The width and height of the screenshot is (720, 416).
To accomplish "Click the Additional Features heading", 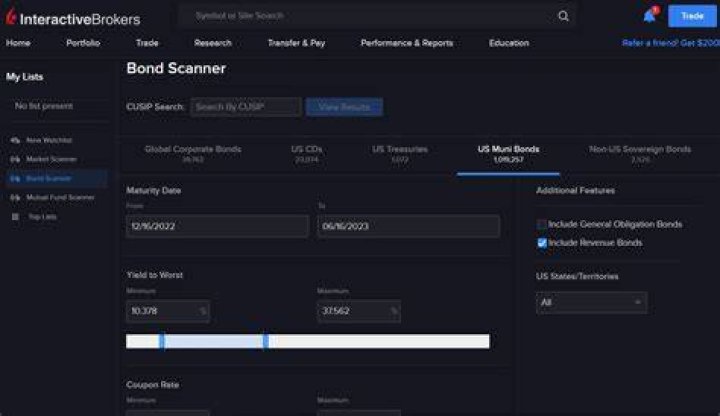I will pyautogui.click(x=575, y=191).
